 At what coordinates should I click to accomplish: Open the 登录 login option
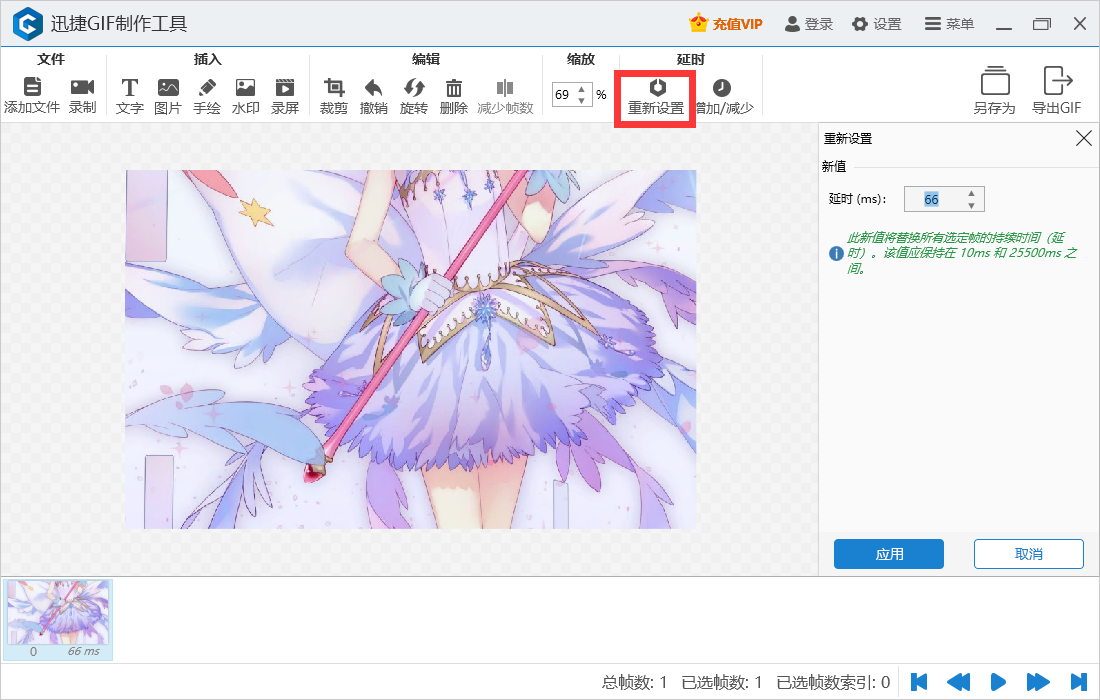coord(809,24)
